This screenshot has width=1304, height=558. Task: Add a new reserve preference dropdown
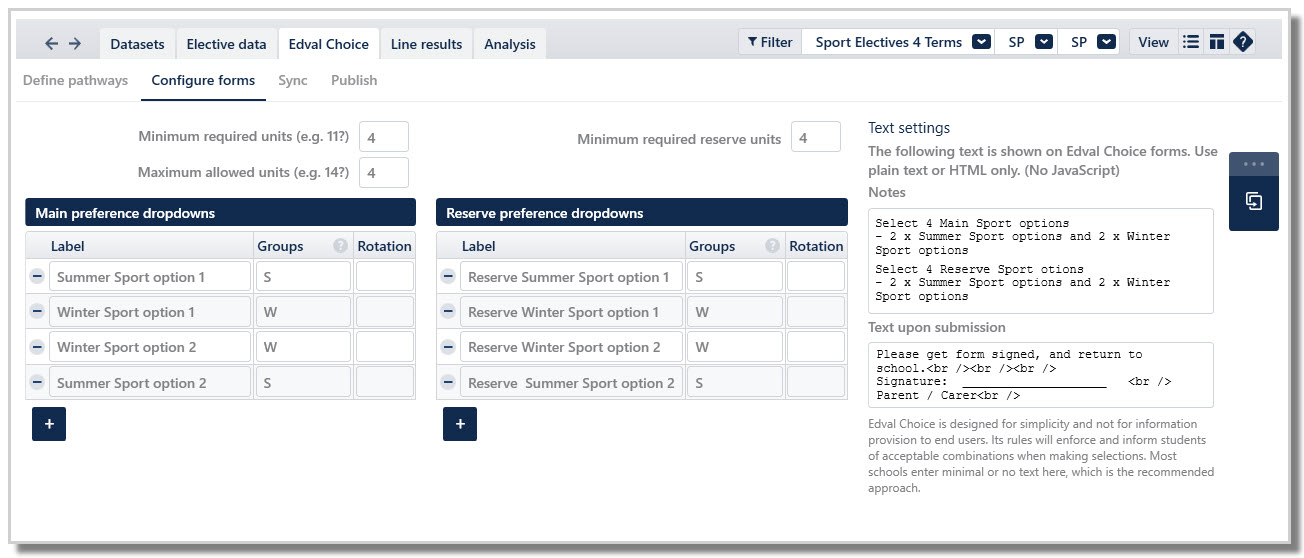(x=460, y=424)
